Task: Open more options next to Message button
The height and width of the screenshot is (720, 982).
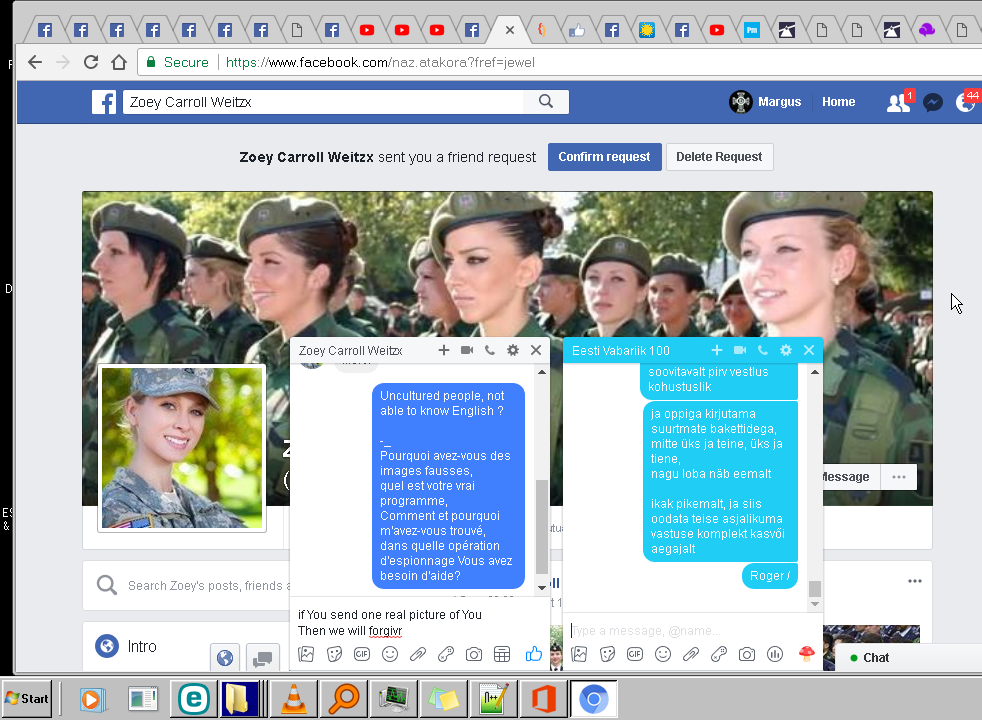Action: coord(899,477)
